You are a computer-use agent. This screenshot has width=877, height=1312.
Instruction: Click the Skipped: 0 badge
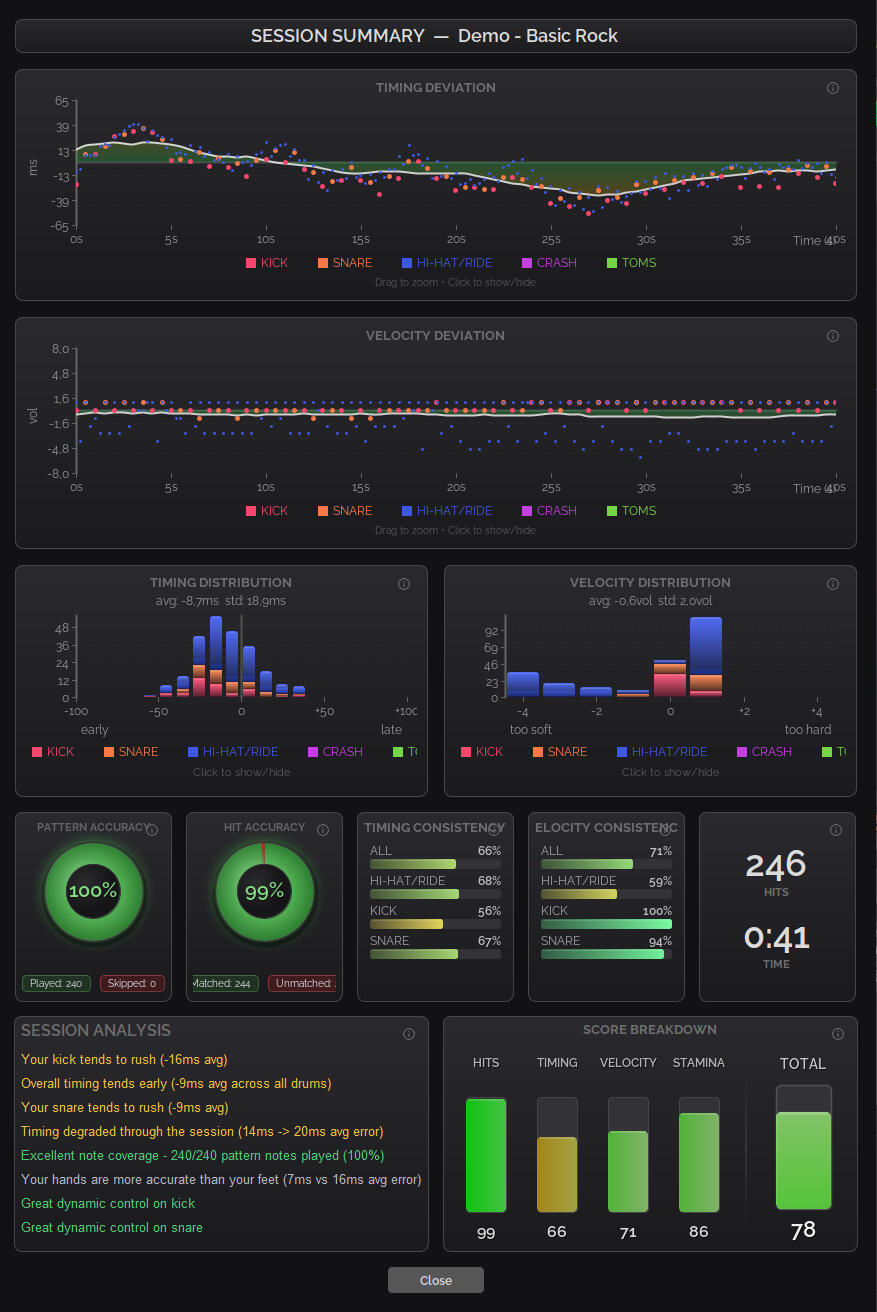tap(132, 983)
